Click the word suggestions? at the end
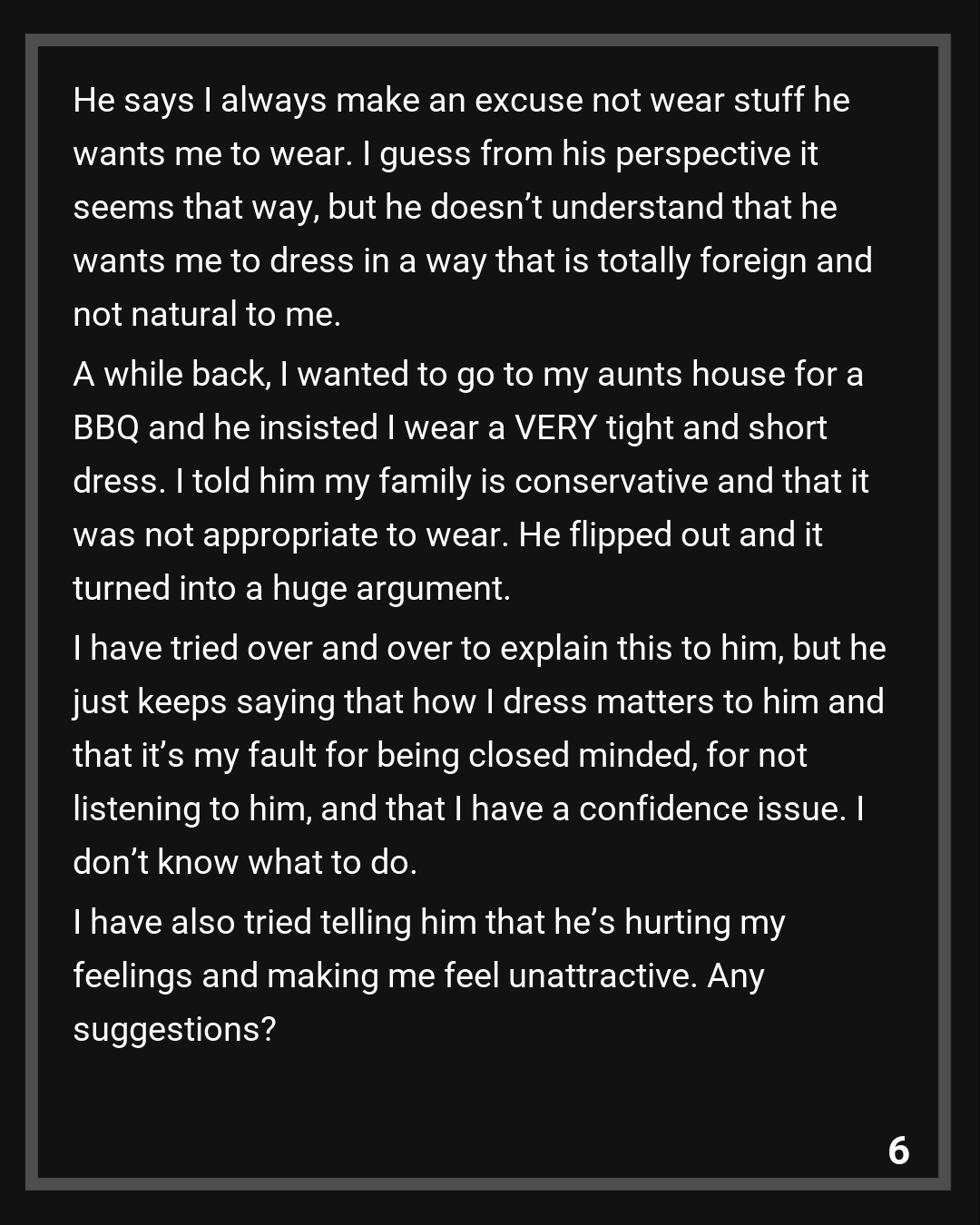 click(174, 1029)
